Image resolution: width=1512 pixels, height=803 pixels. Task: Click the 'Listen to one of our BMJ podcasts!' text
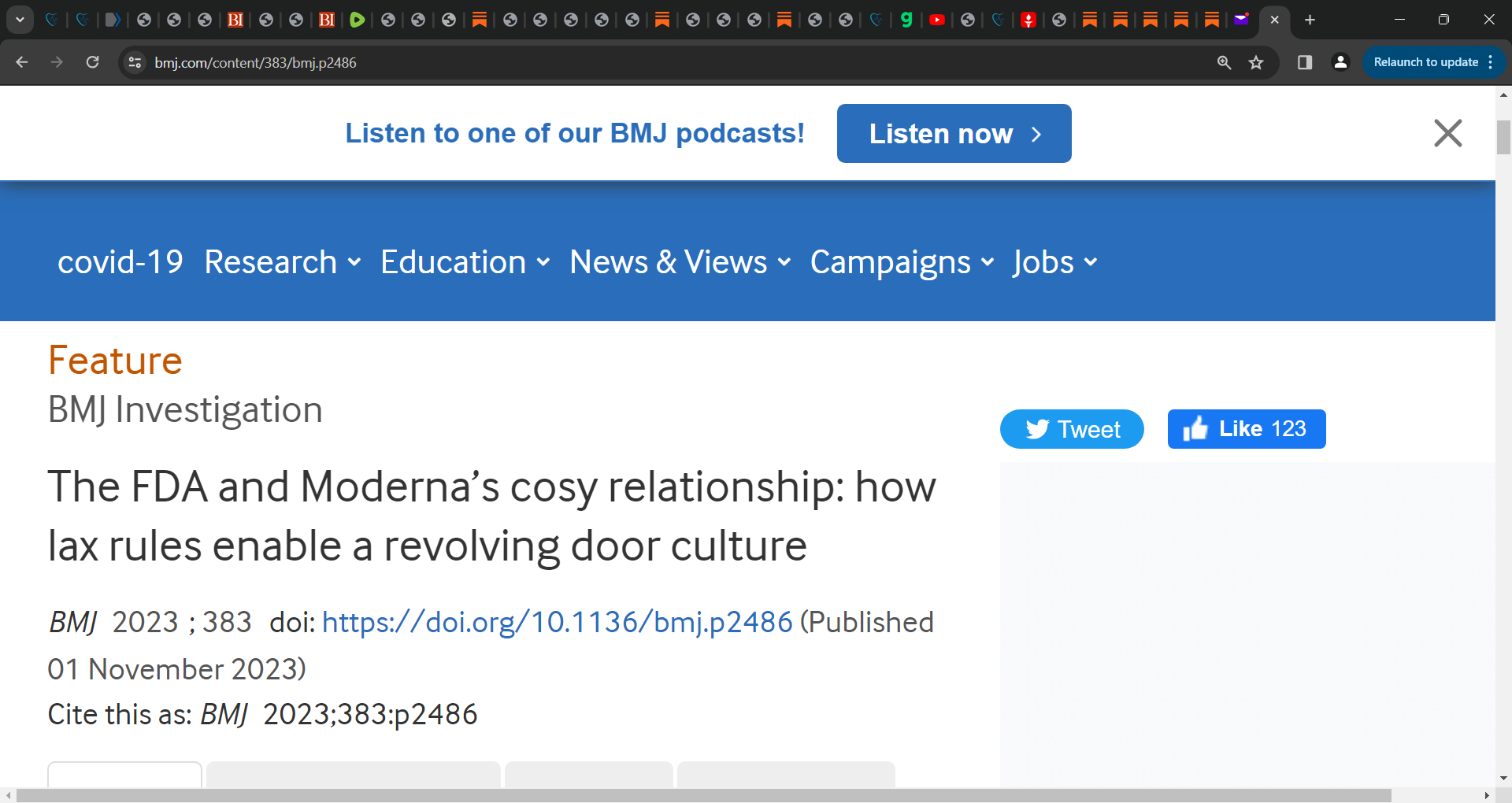(x=575, y=133)
